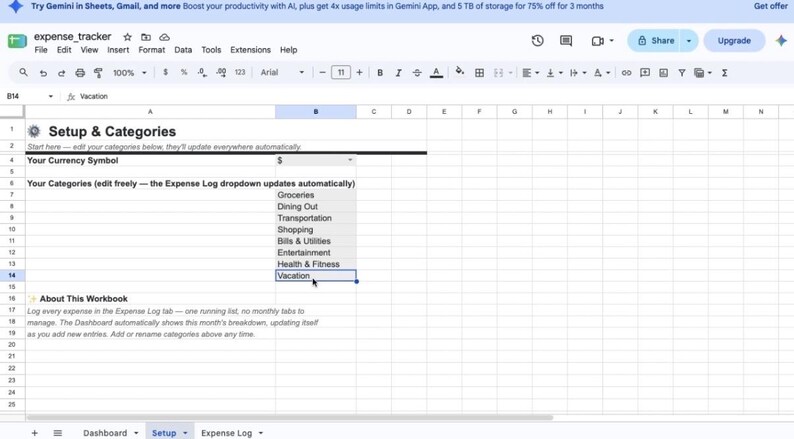Screen dimensions: 794x439
Task: Open the text color picker
Action: point(436,73)
